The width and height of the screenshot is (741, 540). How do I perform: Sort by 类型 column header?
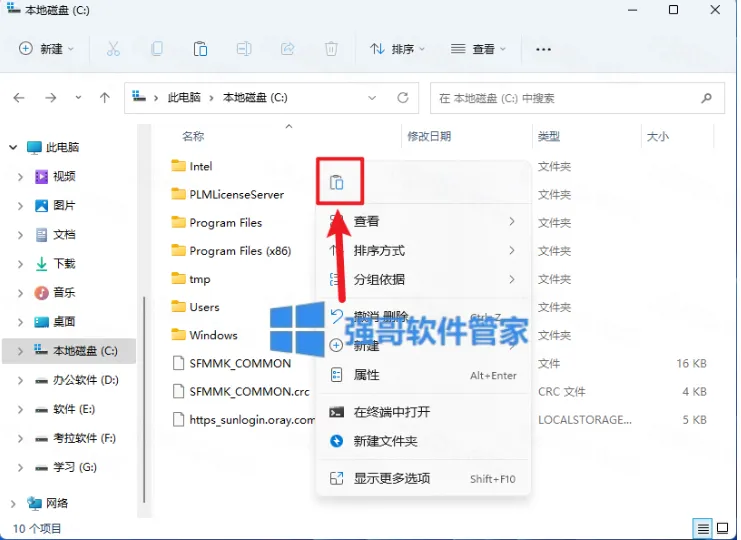click(x=549, y=137)
